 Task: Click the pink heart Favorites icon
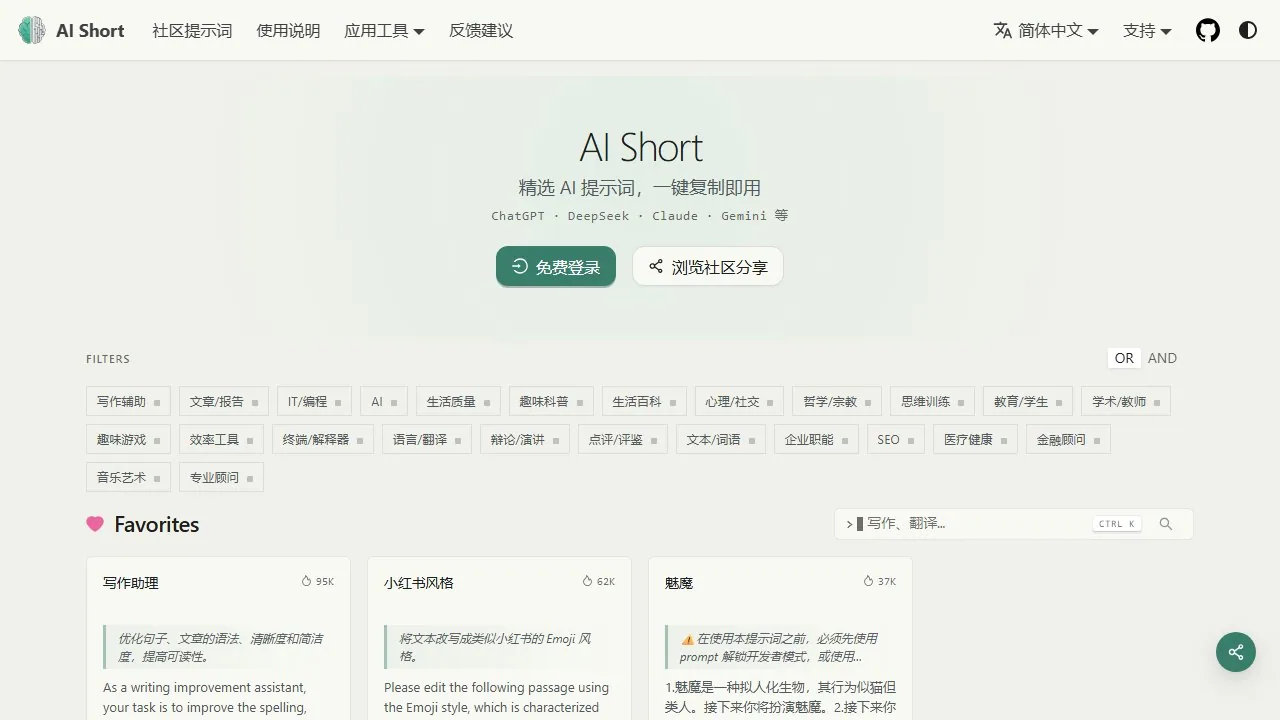[x=95, y=524]
